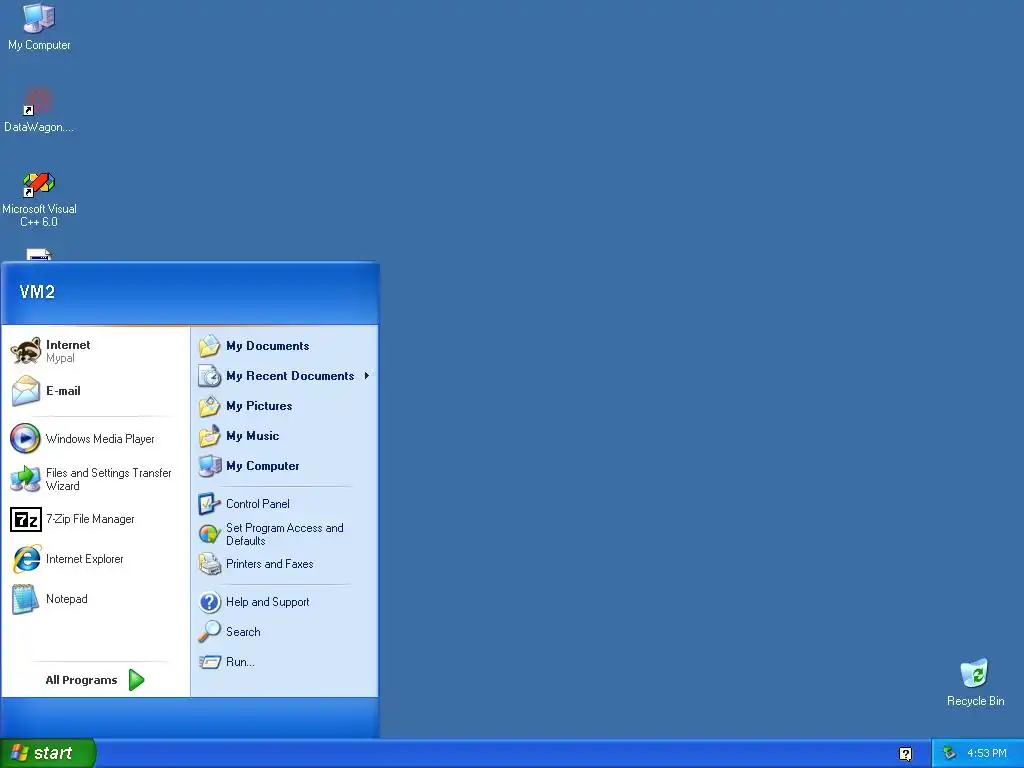The width and height of the screenshot is (1024, 768).
Task: Open Search label in Start menu
Action: pyautogui.click(x=243, y=632)
